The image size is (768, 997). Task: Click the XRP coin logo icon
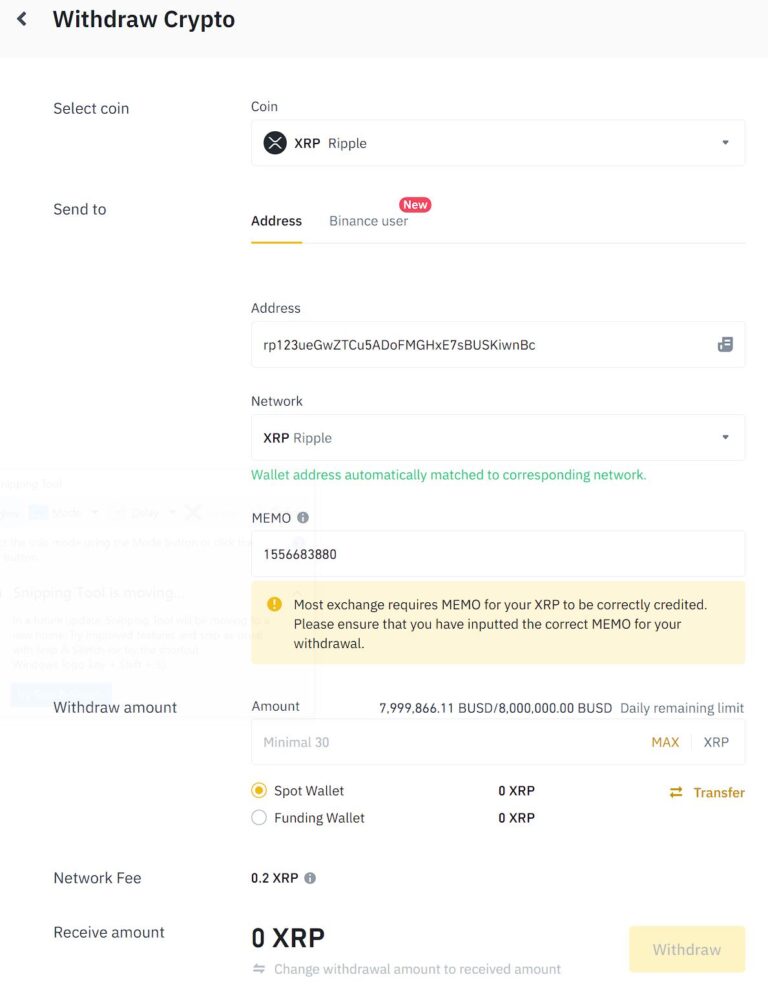click(x=274, y=143)
